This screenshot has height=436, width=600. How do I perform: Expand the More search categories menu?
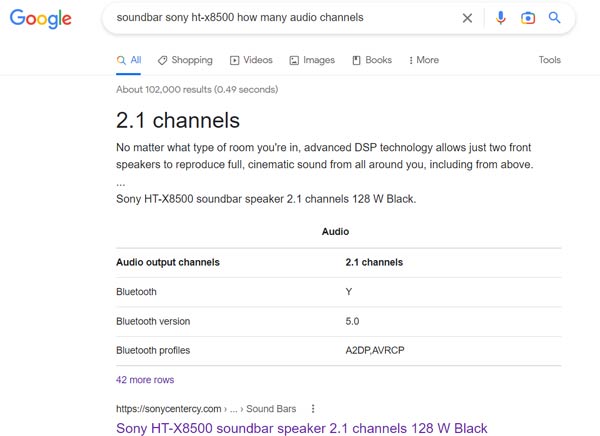pyautogui.click(x=424, y=60)
